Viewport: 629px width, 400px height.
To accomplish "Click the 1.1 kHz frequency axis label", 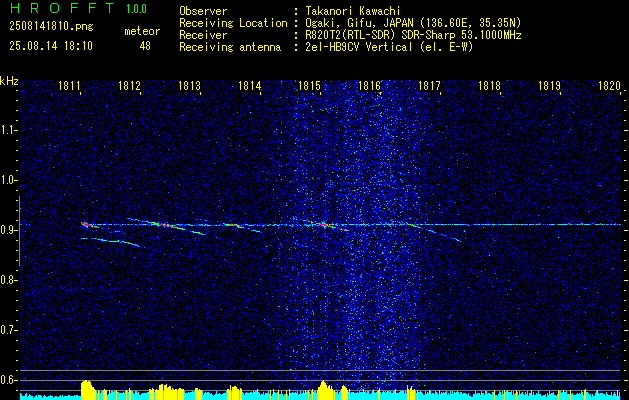I will point(7,130).
